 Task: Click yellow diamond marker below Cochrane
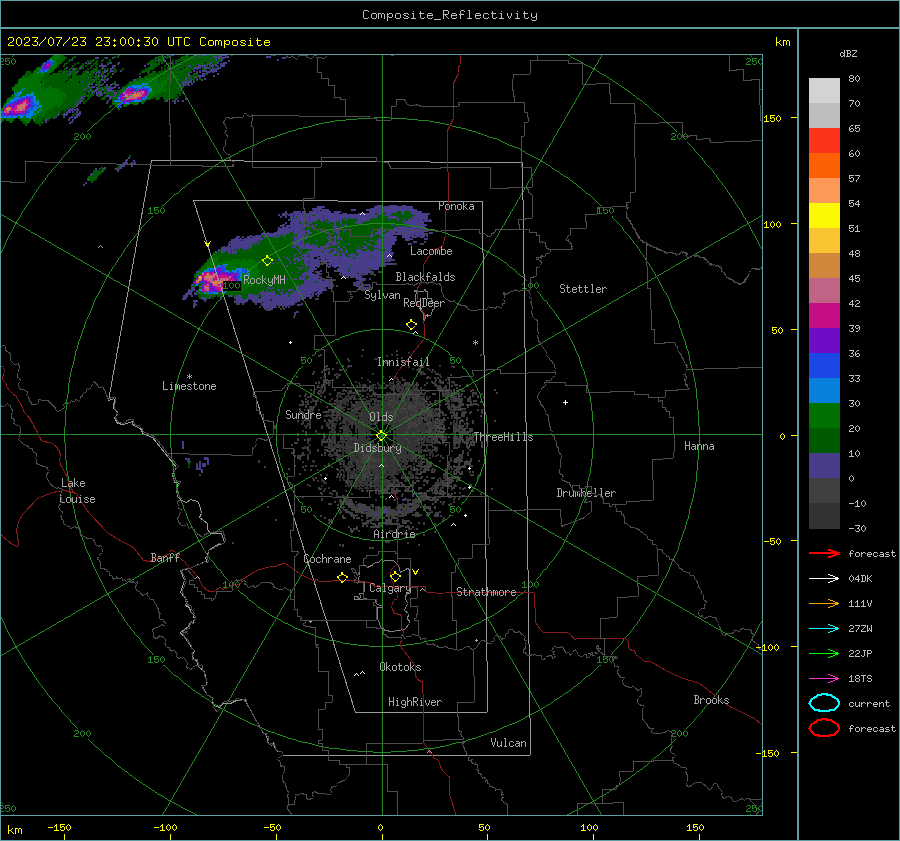(x=343, y=577)
